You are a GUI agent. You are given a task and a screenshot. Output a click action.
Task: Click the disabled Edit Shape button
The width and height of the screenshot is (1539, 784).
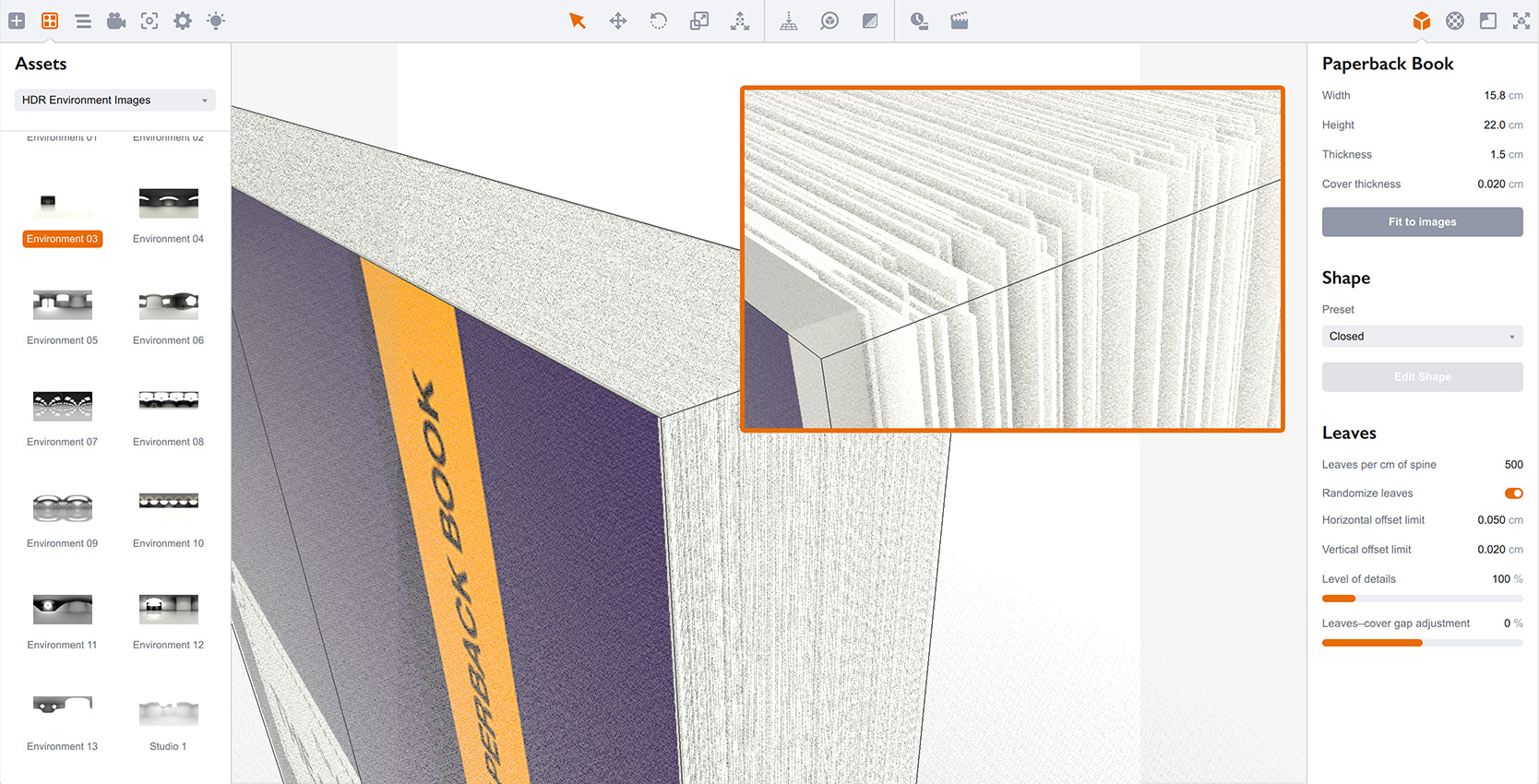pos(1422,376)
